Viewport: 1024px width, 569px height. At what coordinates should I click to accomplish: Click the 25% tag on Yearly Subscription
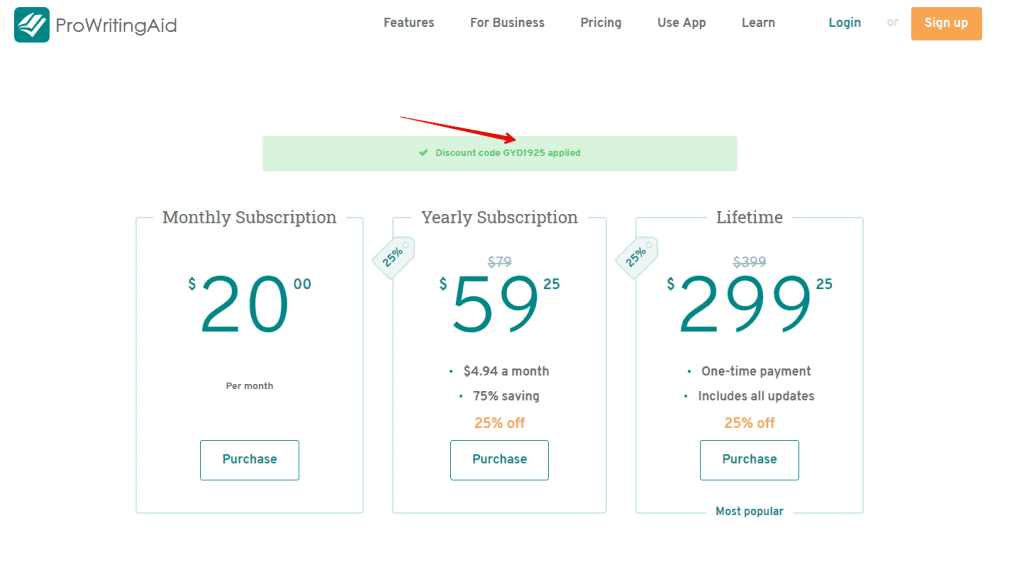[393, 256]
